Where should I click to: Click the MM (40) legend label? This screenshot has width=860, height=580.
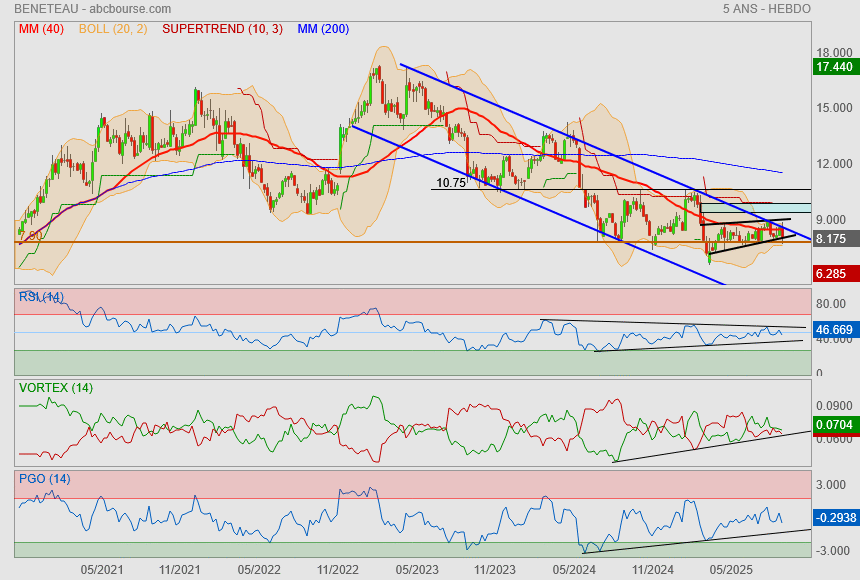click(41, 29)
